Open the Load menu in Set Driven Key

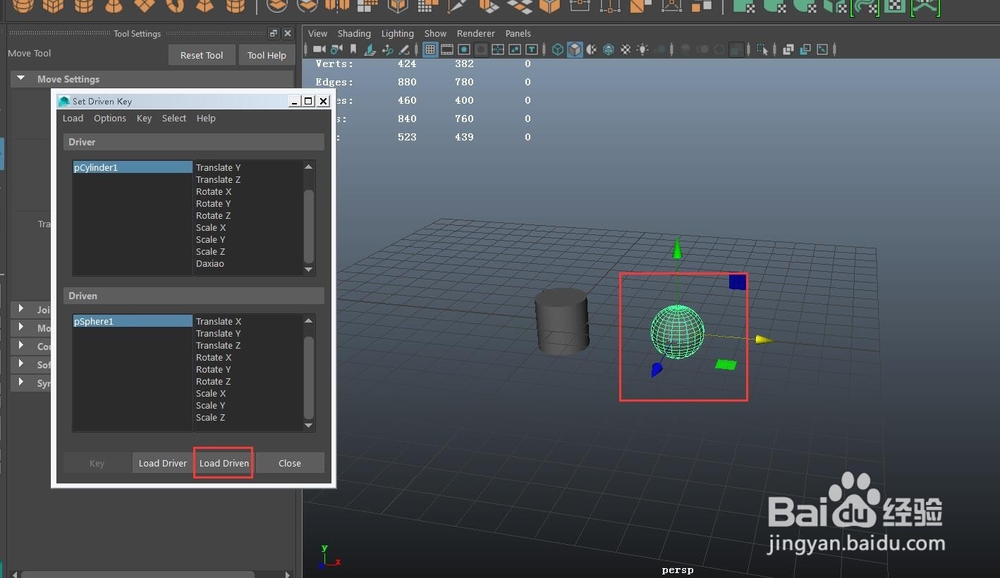73,118
